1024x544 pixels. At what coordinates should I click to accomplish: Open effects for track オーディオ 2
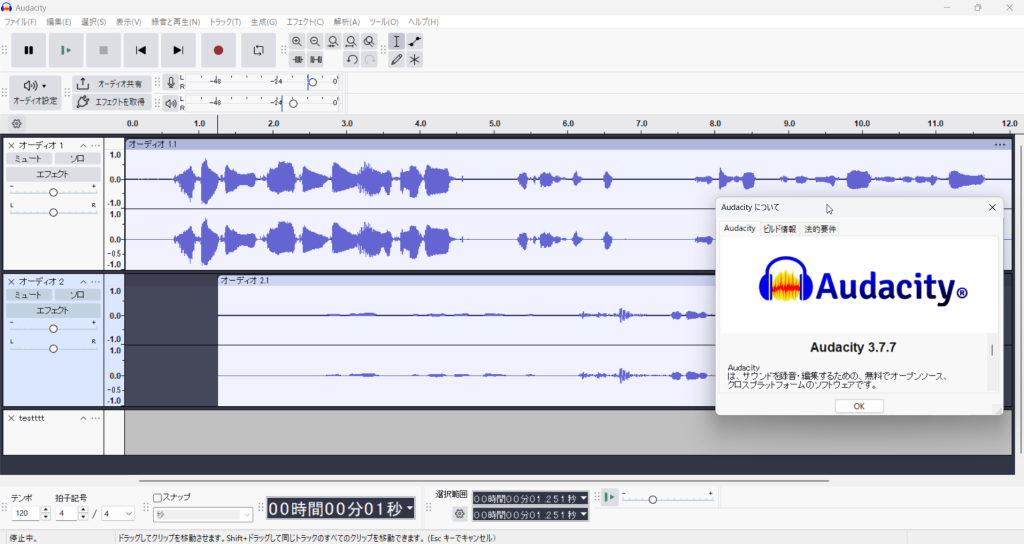pyautogui.click(x=53, y=310)
